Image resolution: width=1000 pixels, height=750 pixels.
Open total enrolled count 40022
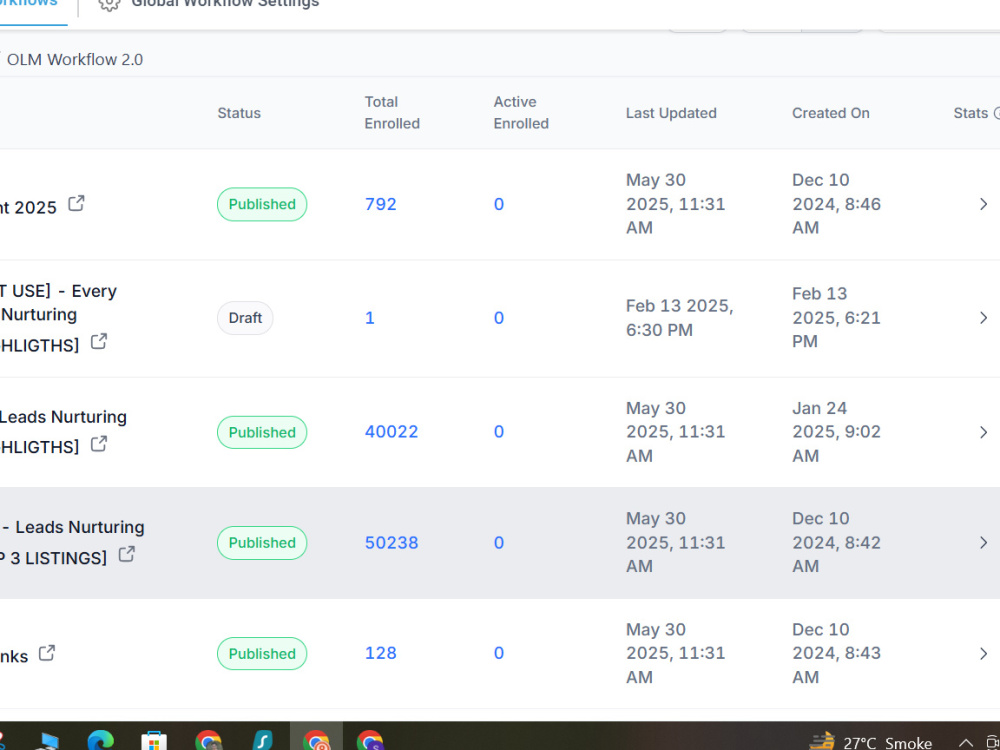[392, 432]
